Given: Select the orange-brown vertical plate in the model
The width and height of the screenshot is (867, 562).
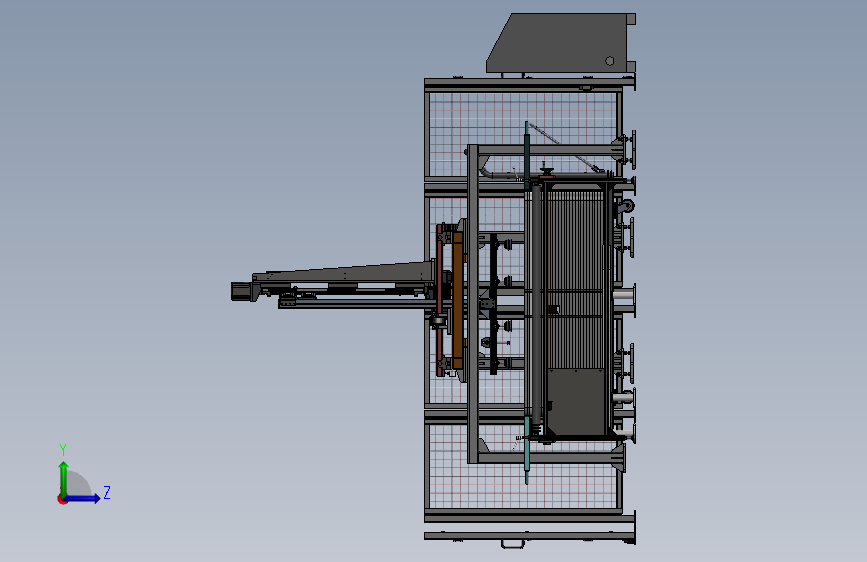Looking at the screenshot, I should [457, 299].
